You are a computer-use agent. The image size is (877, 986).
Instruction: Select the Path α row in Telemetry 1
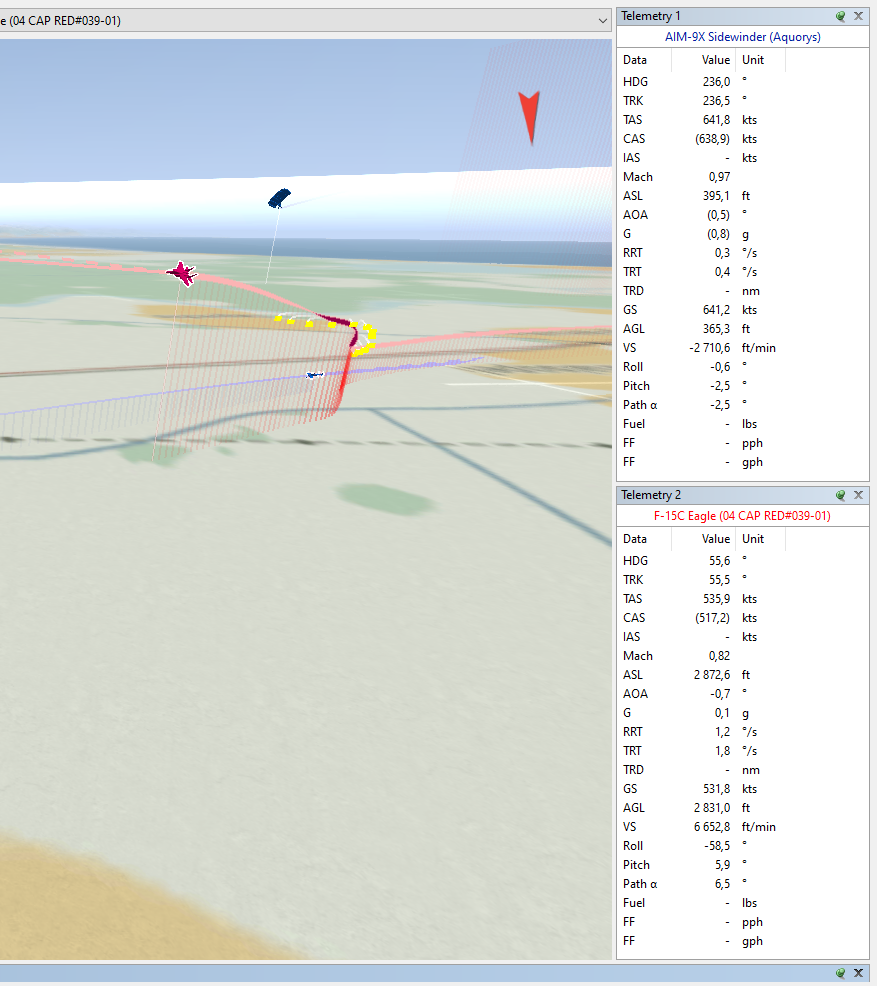click(742, 405)
